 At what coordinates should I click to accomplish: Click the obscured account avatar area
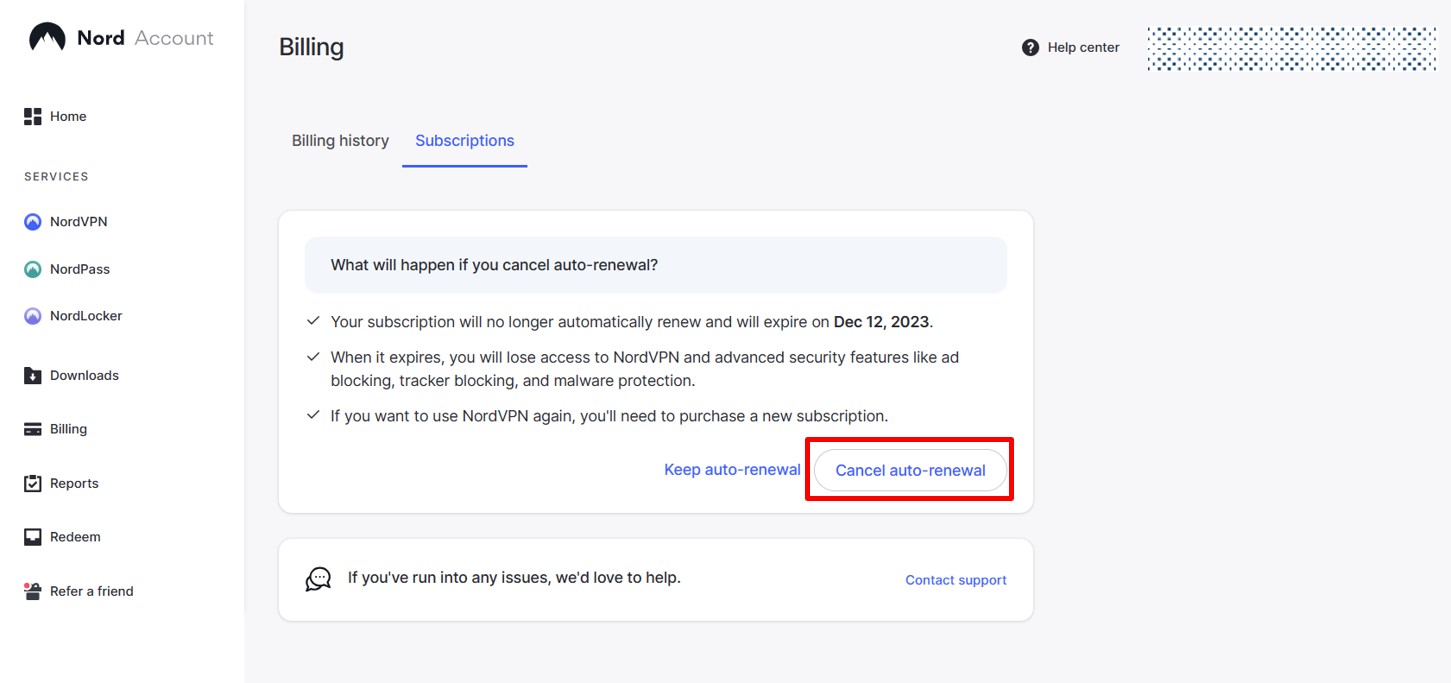(x=1290, y=47)
